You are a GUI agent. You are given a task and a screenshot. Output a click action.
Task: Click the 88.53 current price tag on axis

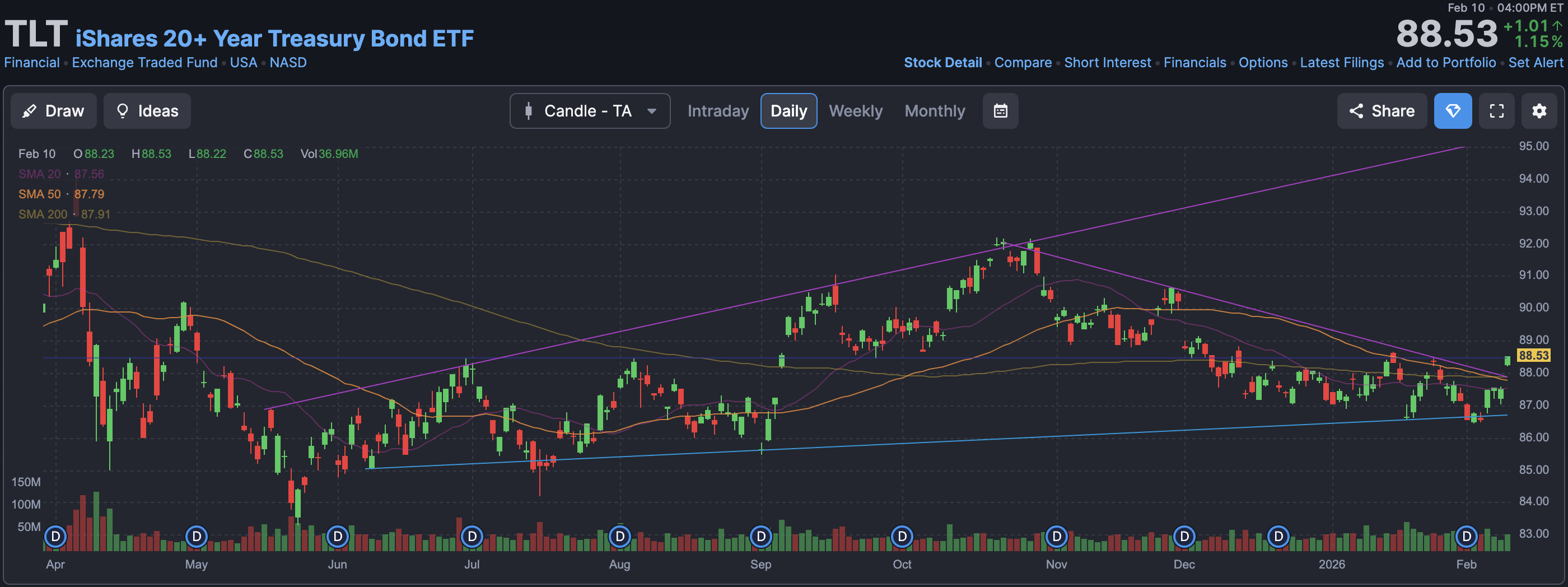point(1533,356)
